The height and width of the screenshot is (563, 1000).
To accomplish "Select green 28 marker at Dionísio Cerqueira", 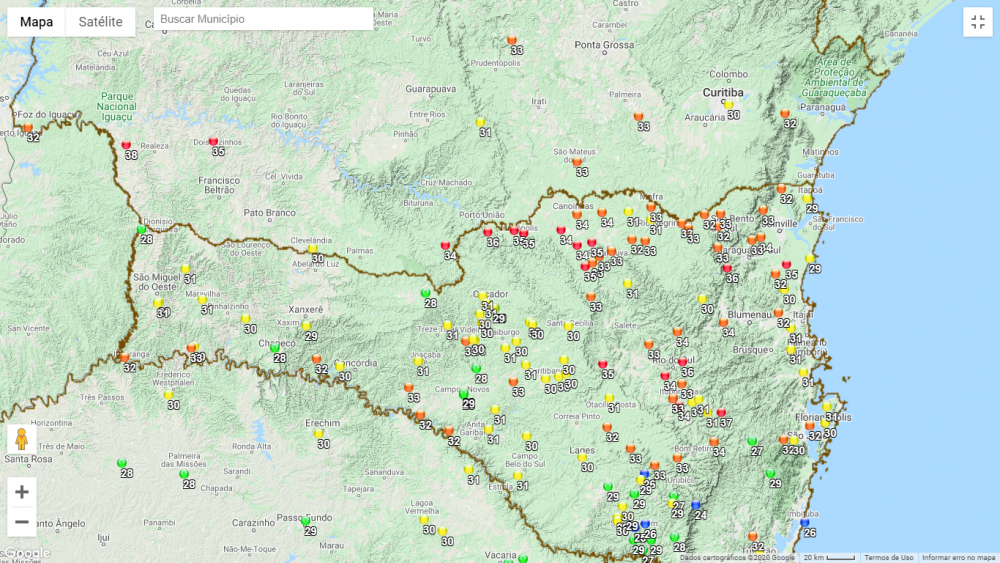I will click(142, 230).
